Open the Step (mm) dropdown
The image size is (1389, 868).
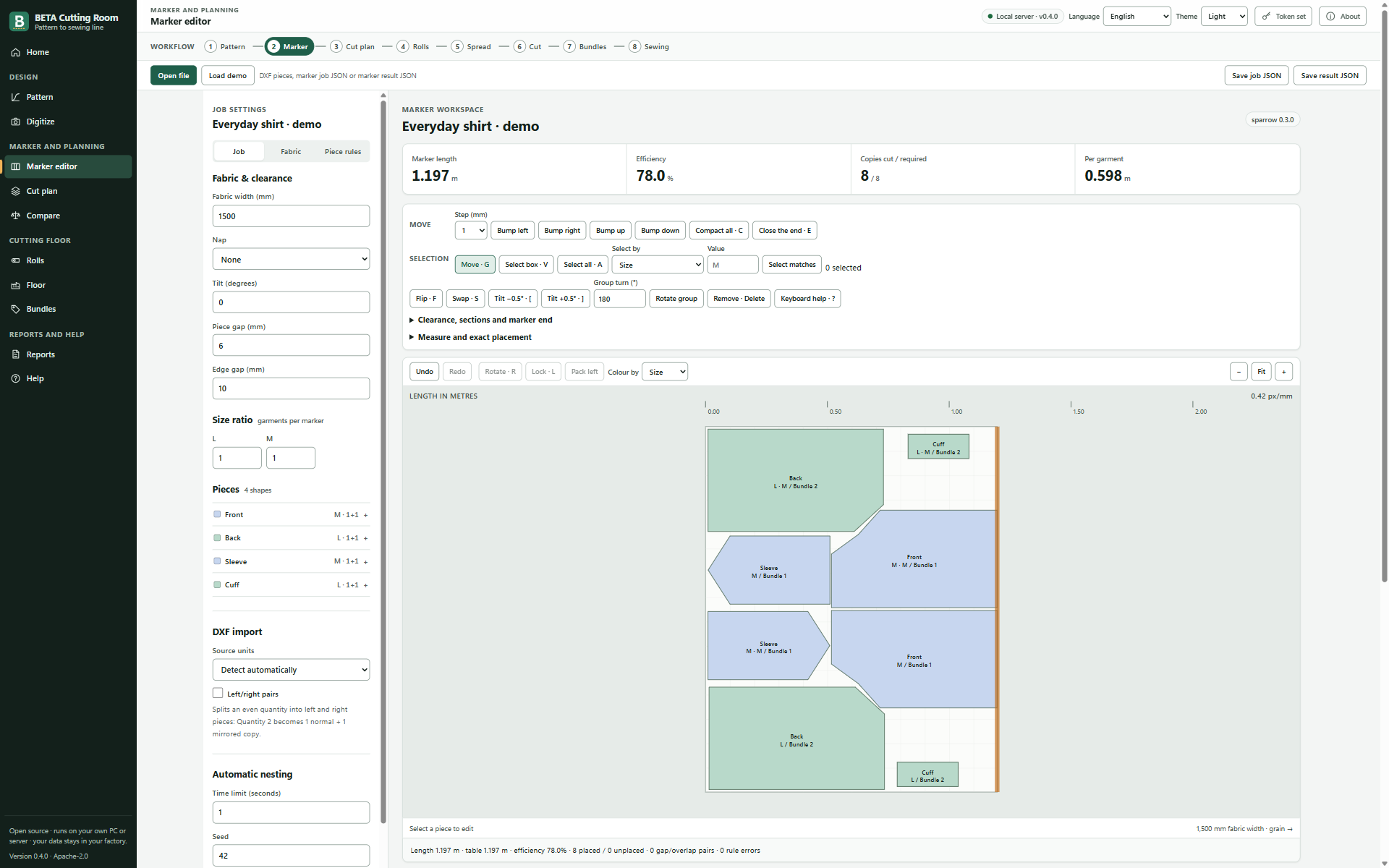tap(471, 231)
